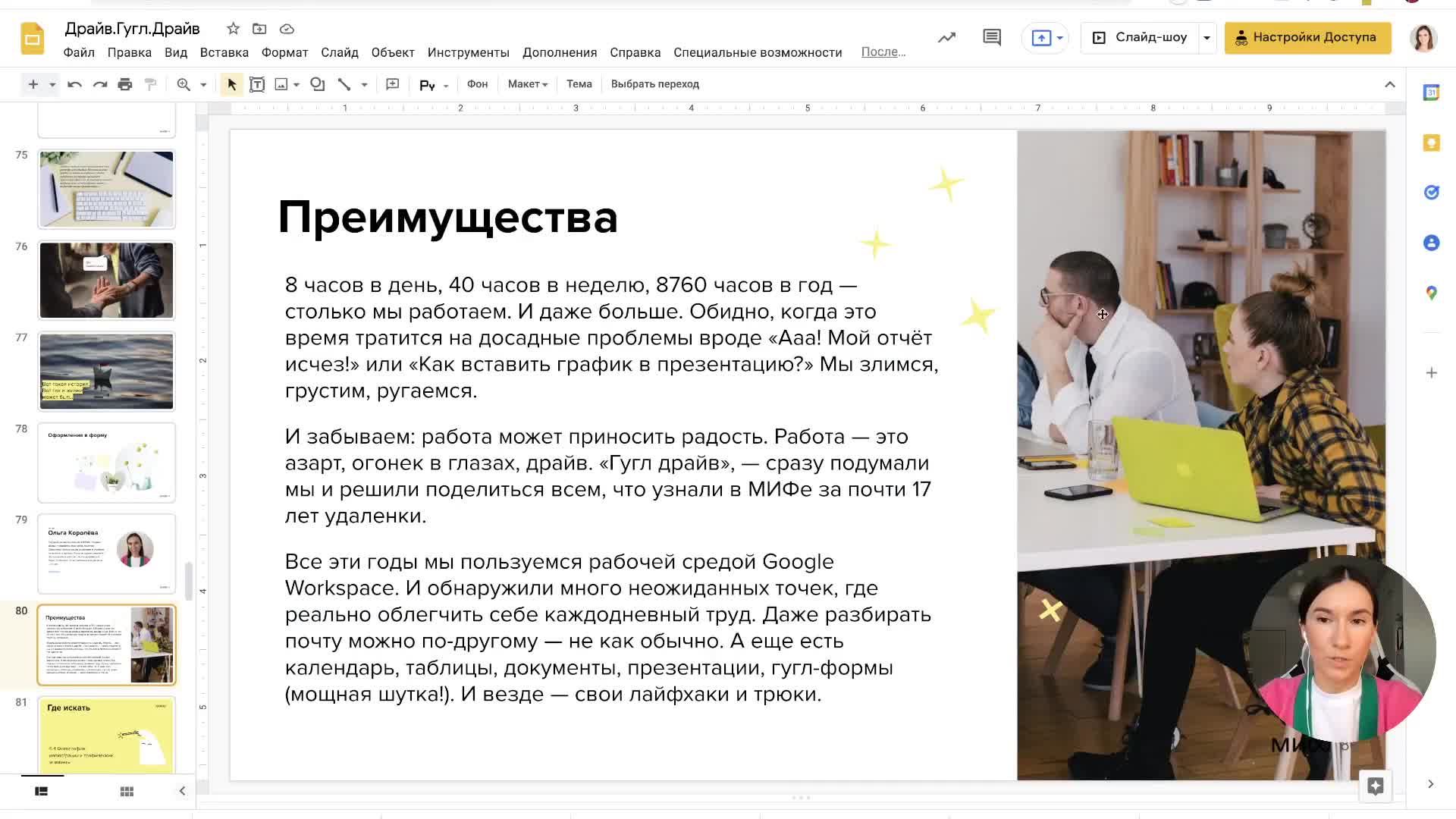
Task: Open the Справка menu
Action: pos(635,52)
